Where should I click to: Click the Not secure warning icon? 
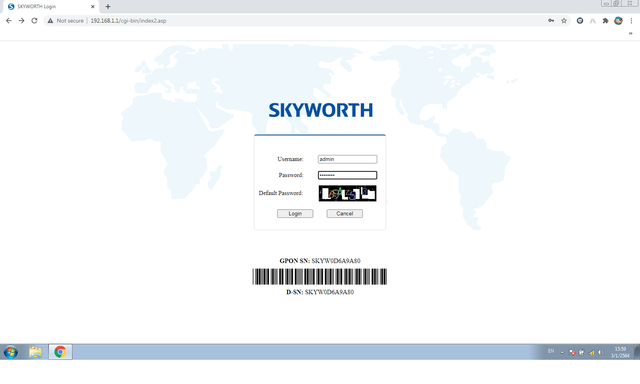point(50,20)
